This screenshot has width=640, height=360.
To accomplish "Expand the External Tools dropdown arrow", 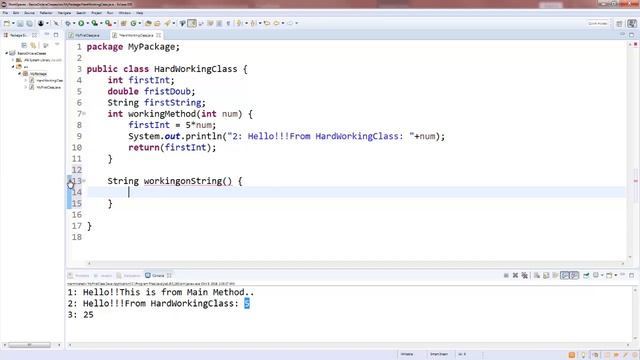I will coord(114,24).
